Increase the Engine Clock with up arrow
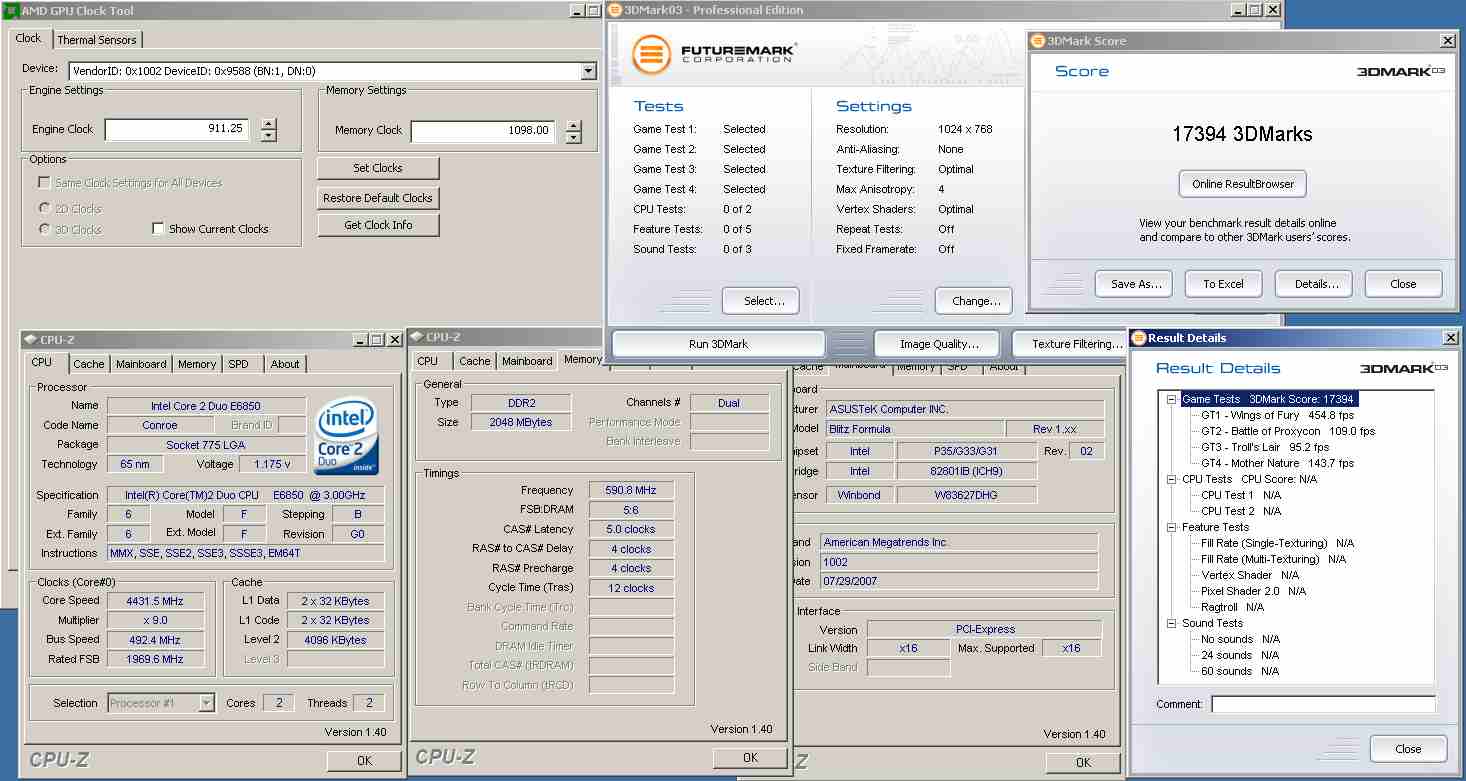The width and height of the screenshot is (1466, 781). (x=268, y=124)
